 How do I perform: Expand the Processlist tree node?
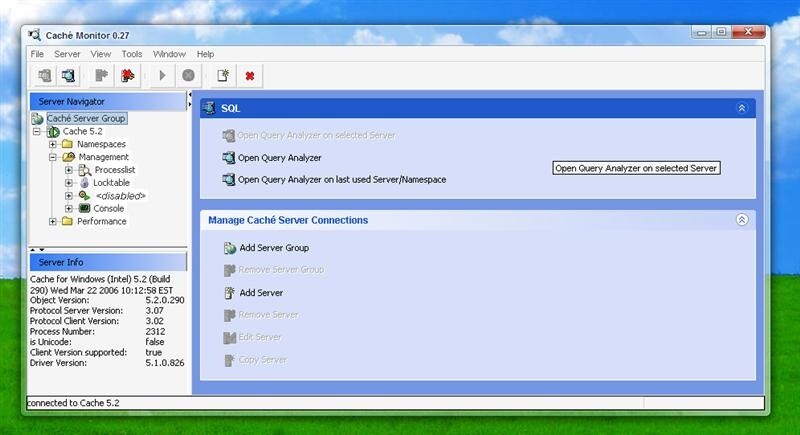pos(69,170)
